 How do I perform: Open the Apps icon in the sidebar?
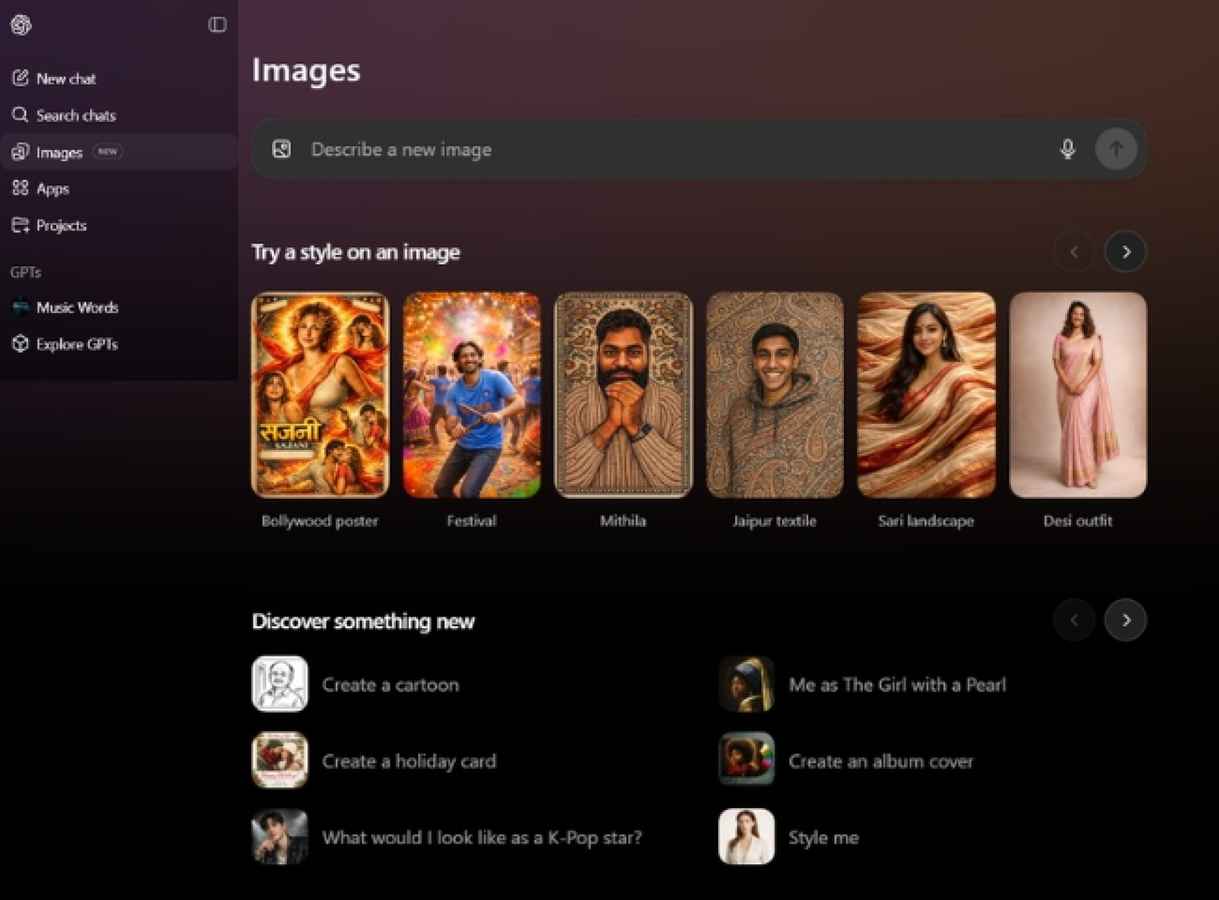(20, 188)
